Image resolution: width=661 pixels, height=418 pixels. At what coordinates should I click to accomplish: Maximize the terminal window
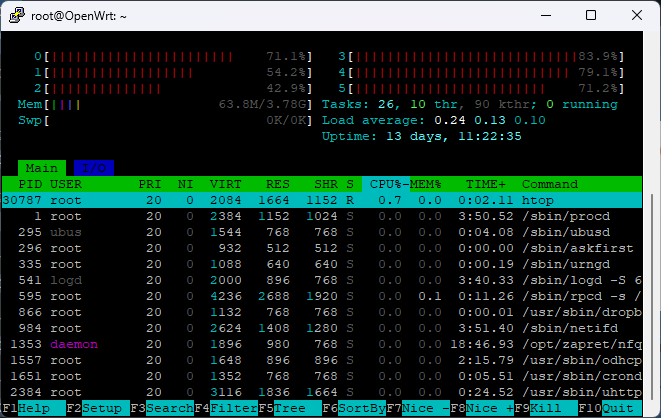coord(590,16)
